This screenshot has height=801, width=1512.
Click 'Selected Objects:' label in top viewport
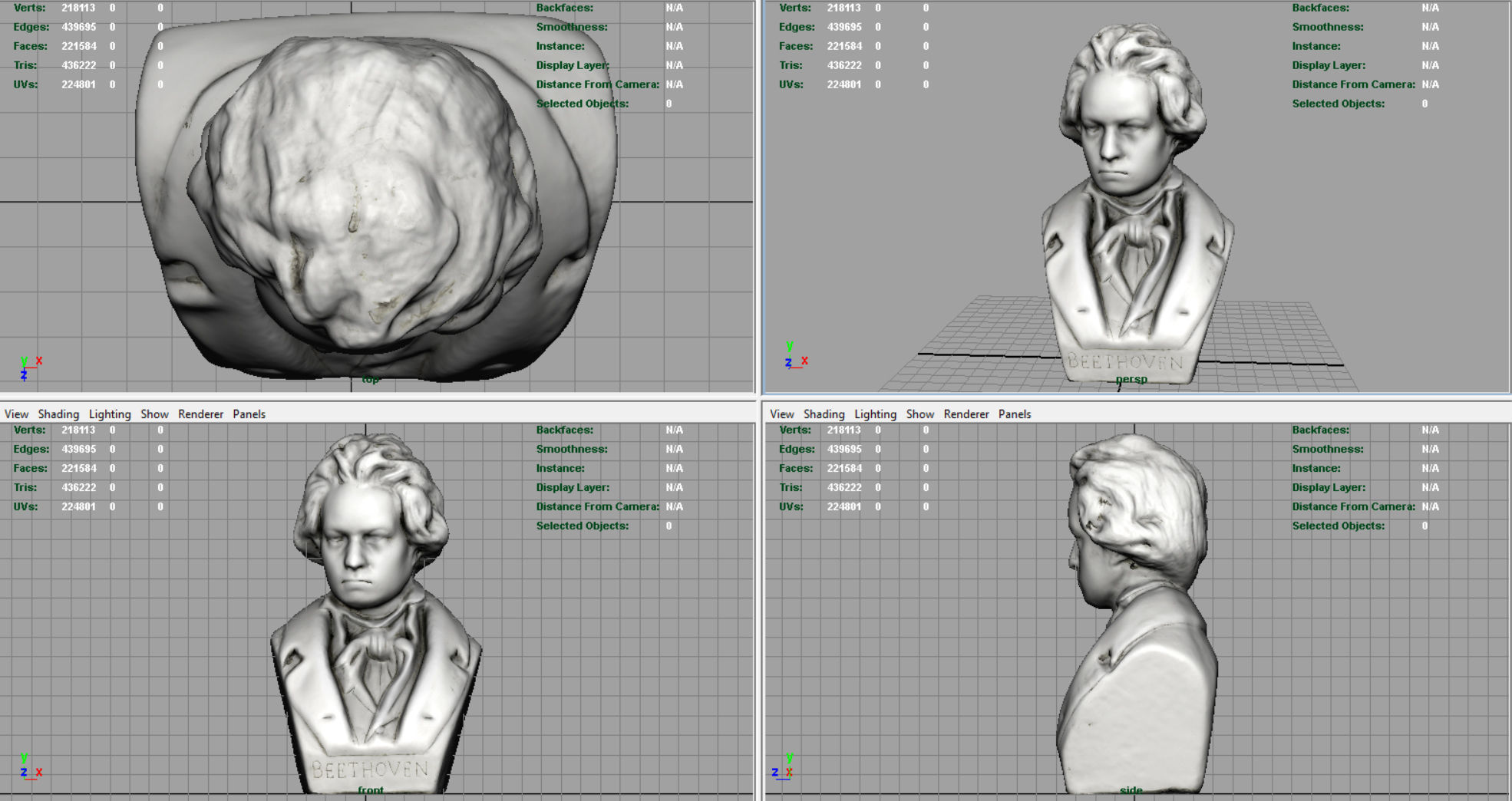(582, 104)
